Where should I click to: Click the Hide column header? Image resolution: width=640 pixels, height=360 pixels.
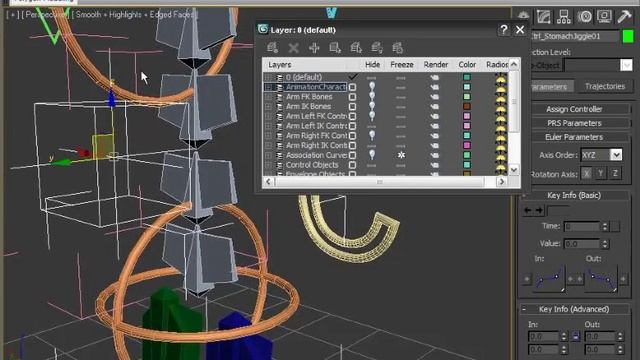372,64
